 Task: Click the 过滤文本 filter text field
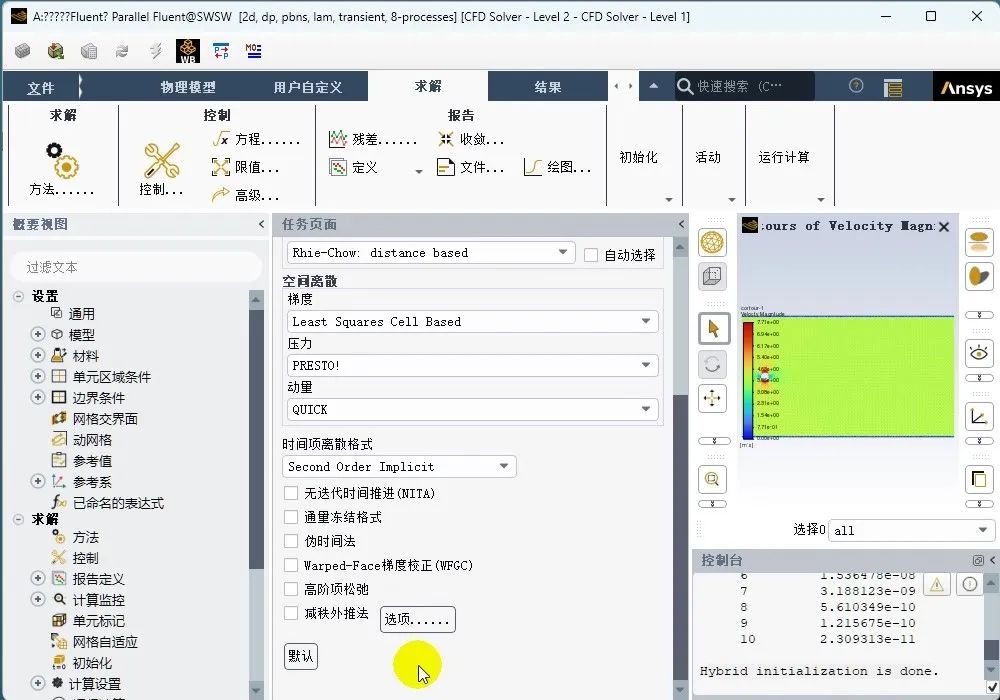135,267
